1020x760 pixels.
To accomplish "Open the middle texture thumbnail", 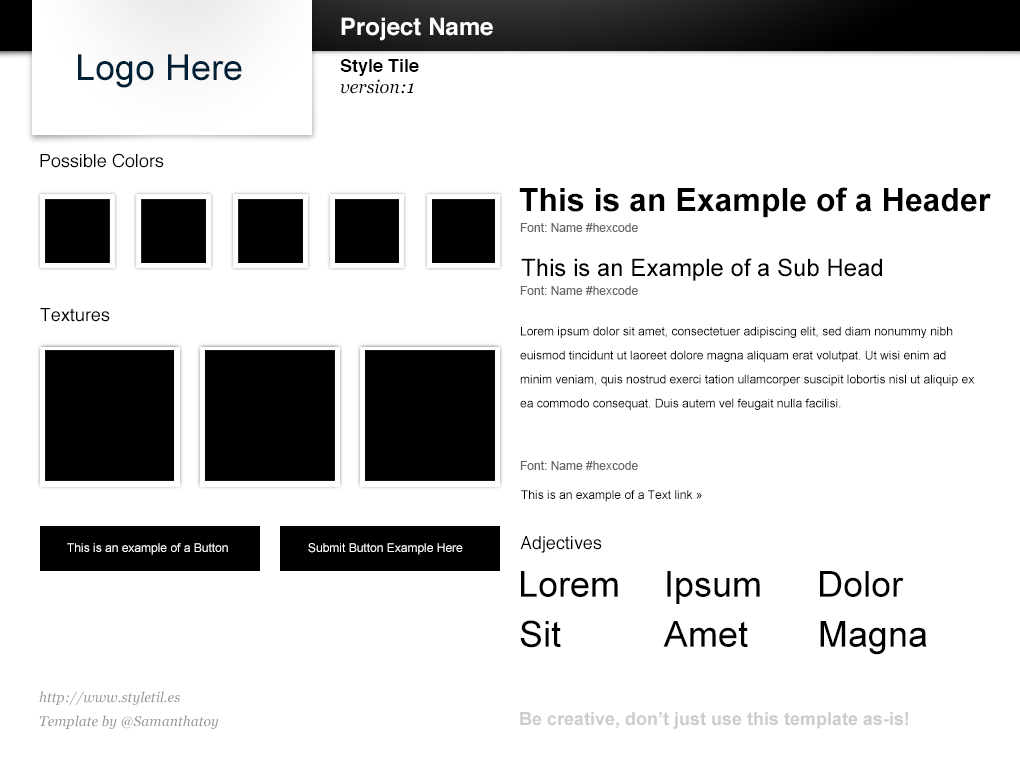I will tap(270, 416).
